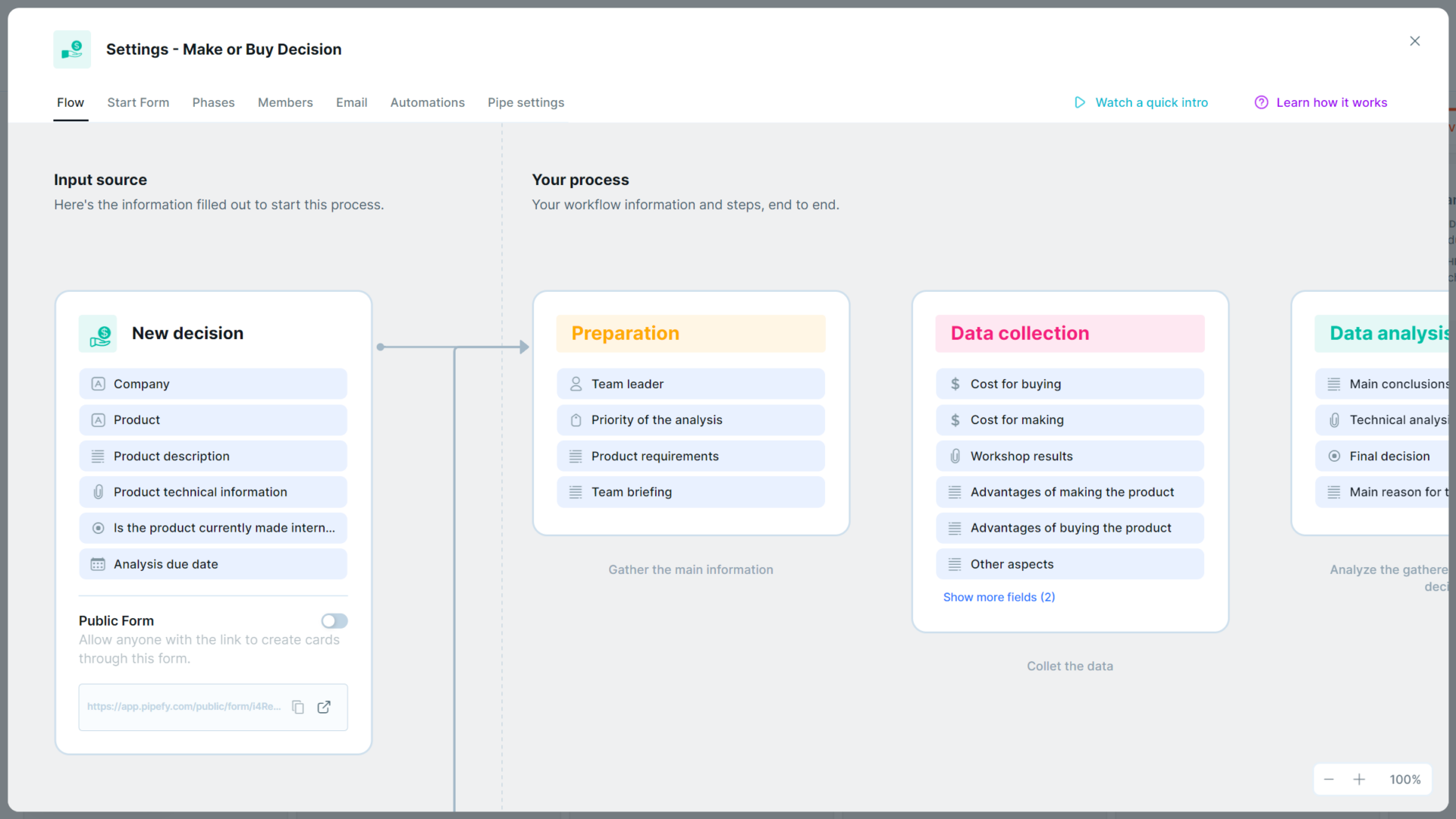
Task: Expand hidden fields via Show more fields (2)
Action: click(999, 597)
